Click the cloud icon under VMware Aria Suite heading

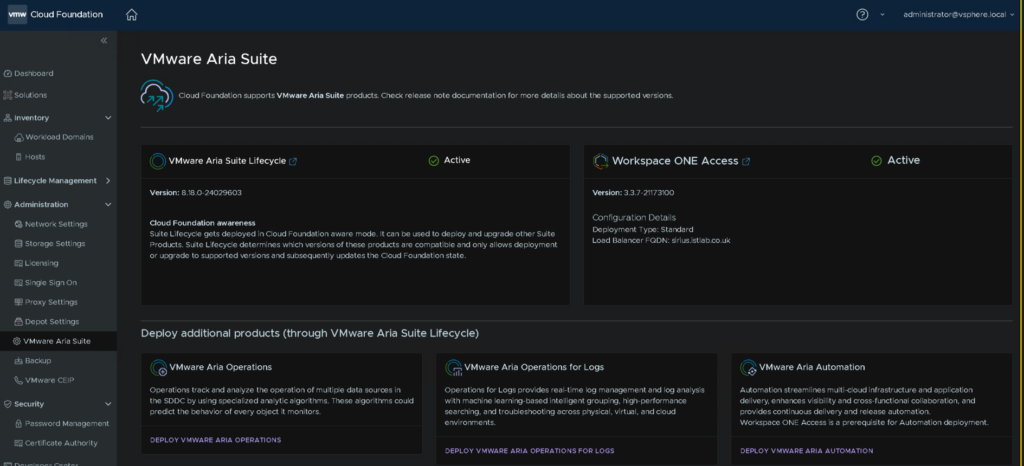coord(157,95)
